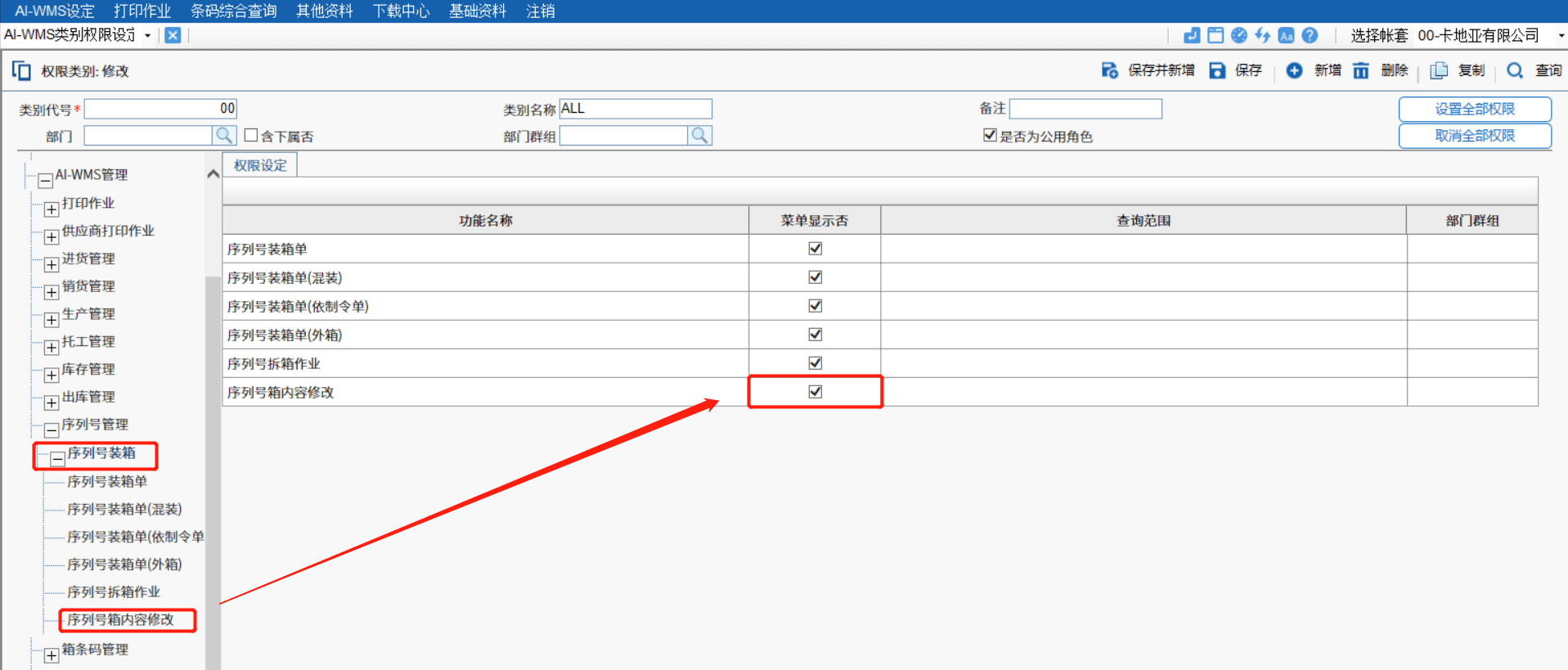Open the 选择帐套 company dropdown

click(1561, 35)
